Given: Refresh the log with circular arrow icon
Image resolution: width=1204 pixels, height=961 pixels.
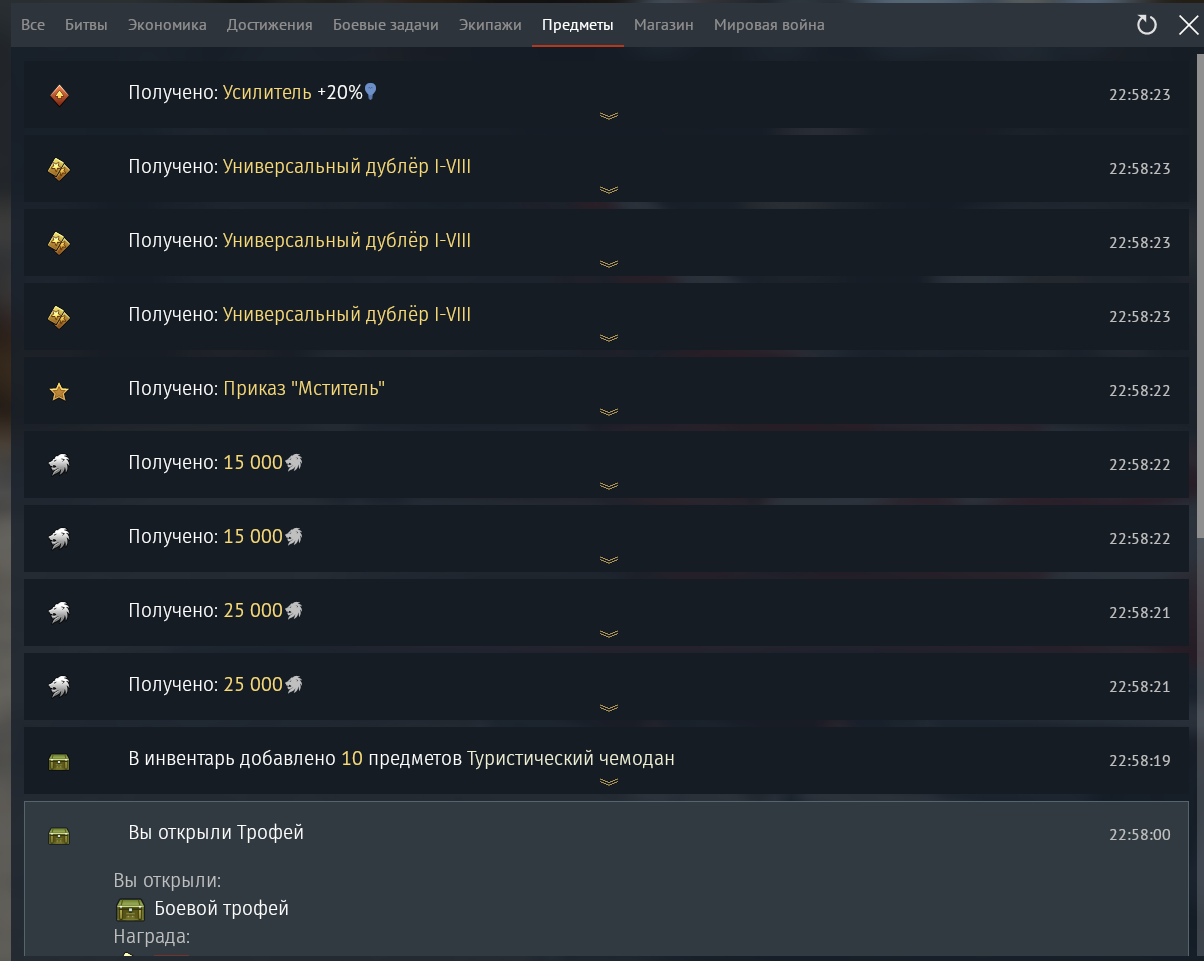Looking at the screenshot, I should [1147, 25].
